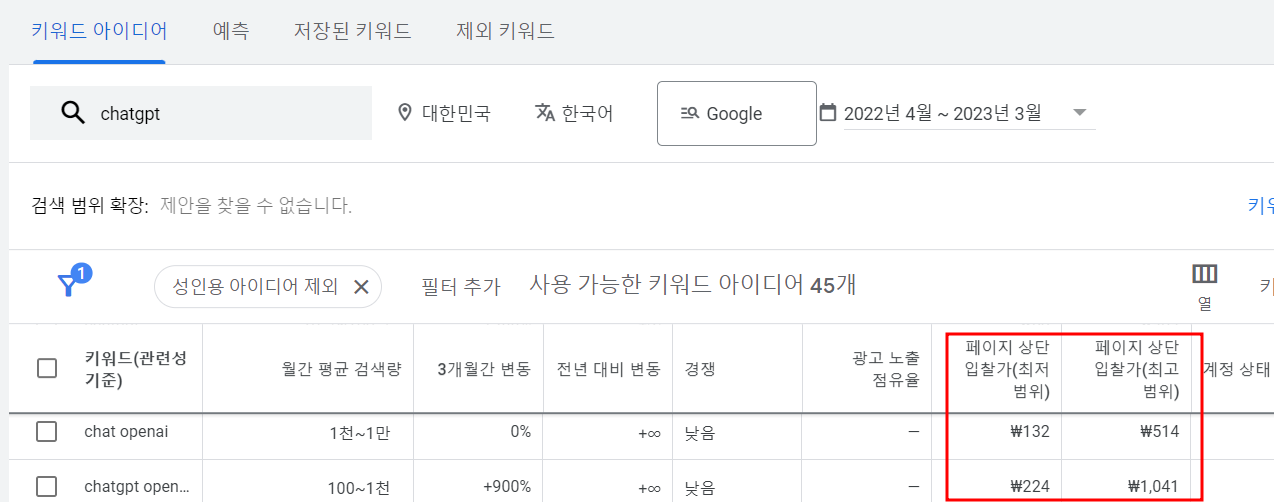Click the chatgpt search keyword field

[201, 113]
